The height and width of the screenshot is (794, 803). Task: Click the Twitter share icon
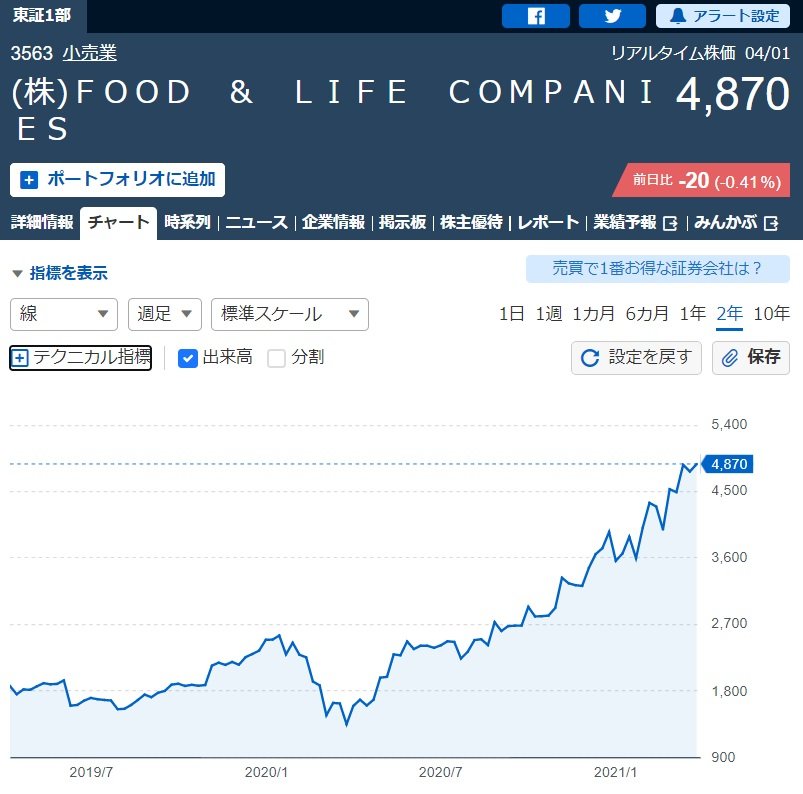click(612, 16)
